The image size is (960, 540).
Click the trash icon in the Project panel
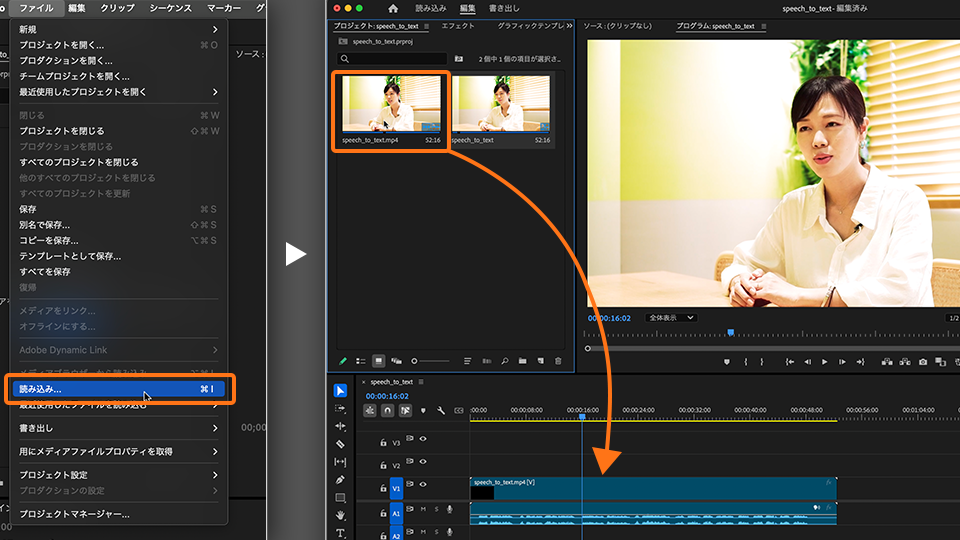click(558, 360)
